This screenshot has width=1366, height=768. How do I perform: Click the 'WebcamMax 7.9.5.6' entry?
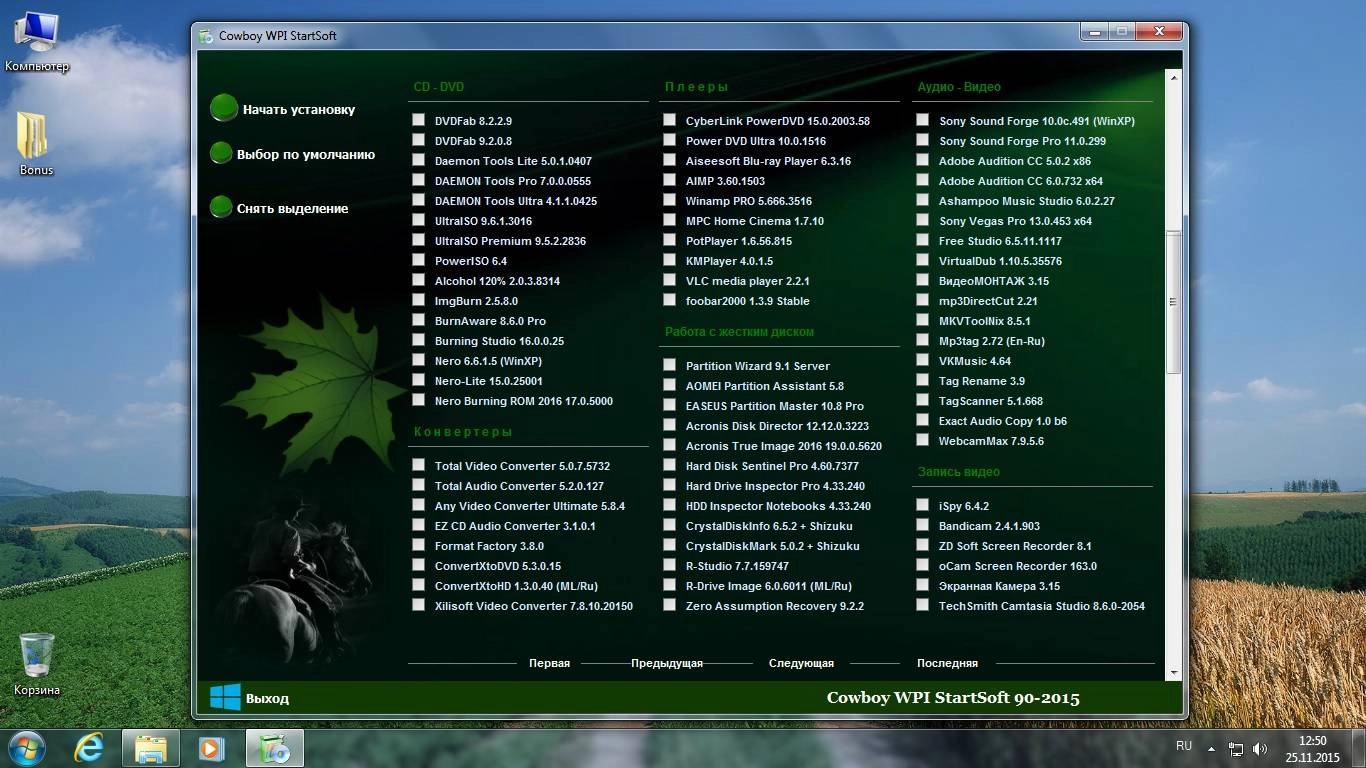(x=990, y=441)
